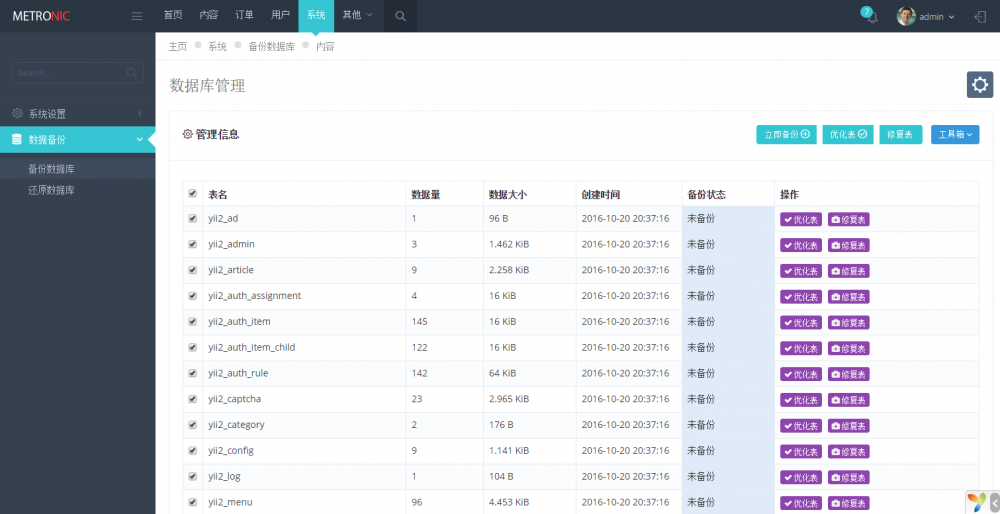This screenshot has width=1000, height=514.
Task: Click the Yii debug toolbar logo
Action: 976,502
